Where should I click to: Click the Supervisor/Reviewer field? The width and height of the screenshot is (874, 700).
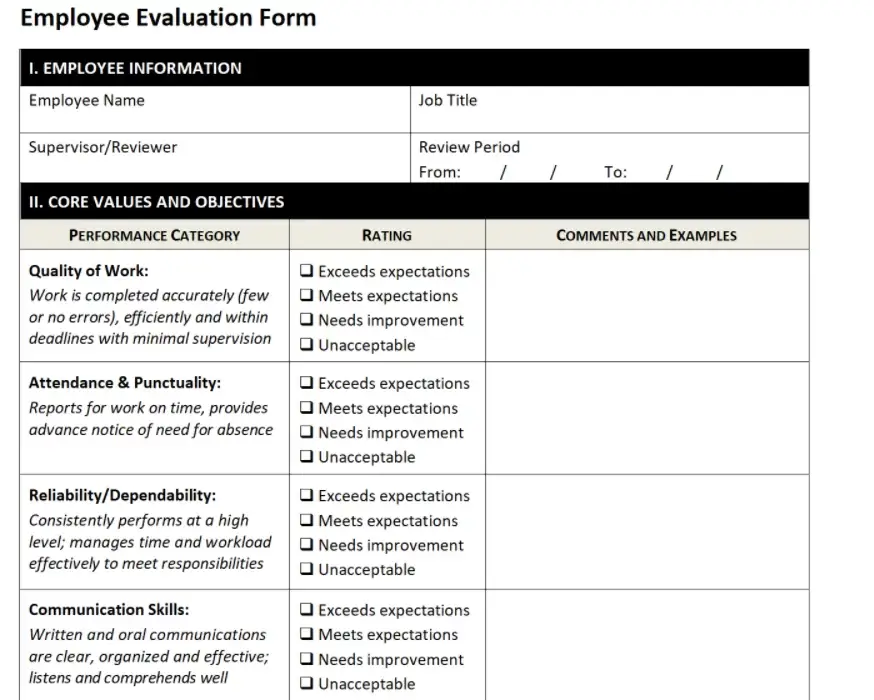214,164
